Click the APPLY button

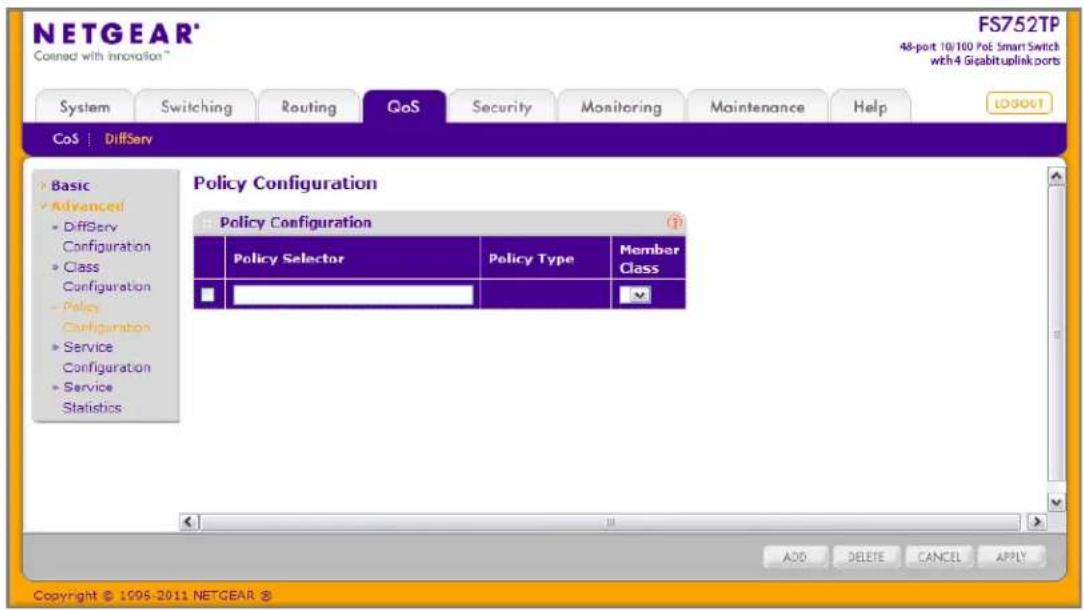pos(1011,557)
